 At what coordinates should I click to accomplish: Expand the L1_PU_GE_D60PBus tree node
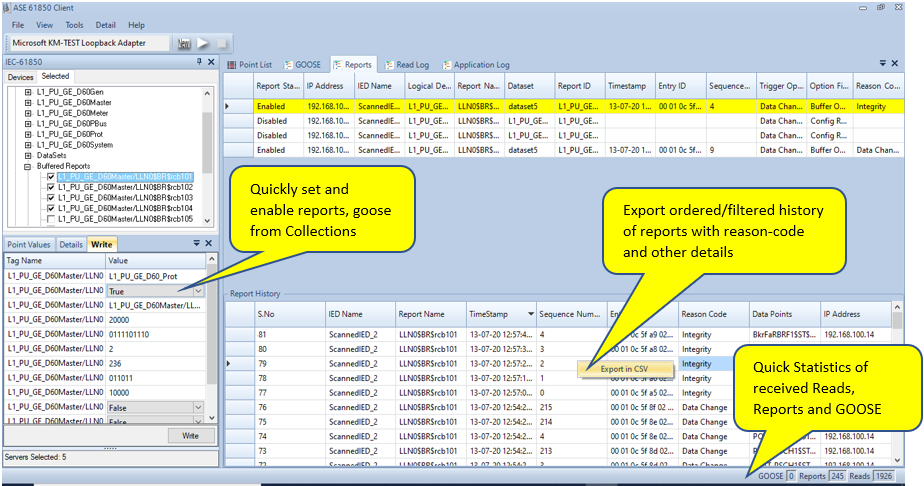click(x=28, y=124)
